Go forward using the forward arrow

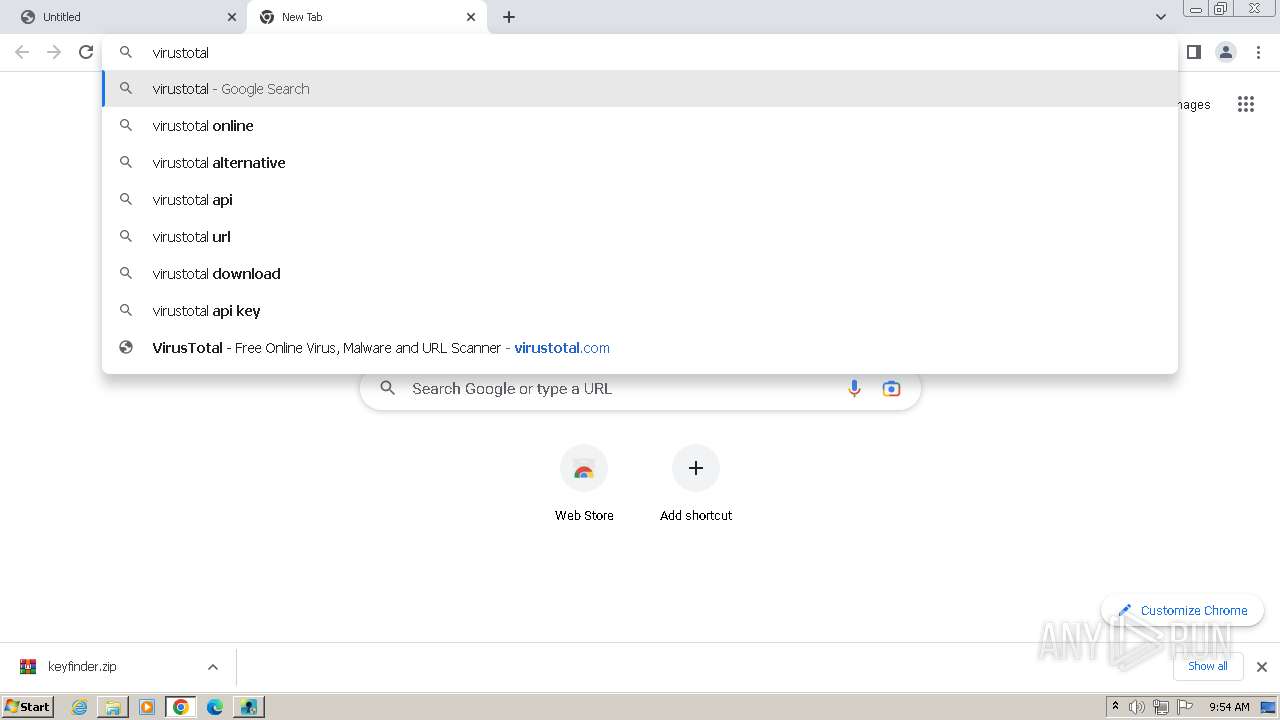tap(54, 52)
